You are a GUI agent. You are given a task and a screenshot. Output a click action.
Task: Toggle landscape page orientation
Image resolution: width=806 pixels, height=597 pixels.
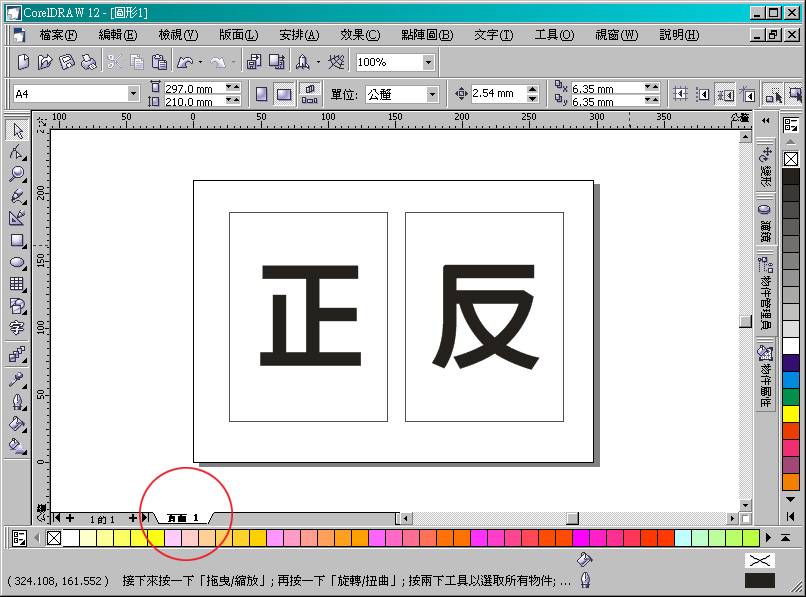coord(283,94)
